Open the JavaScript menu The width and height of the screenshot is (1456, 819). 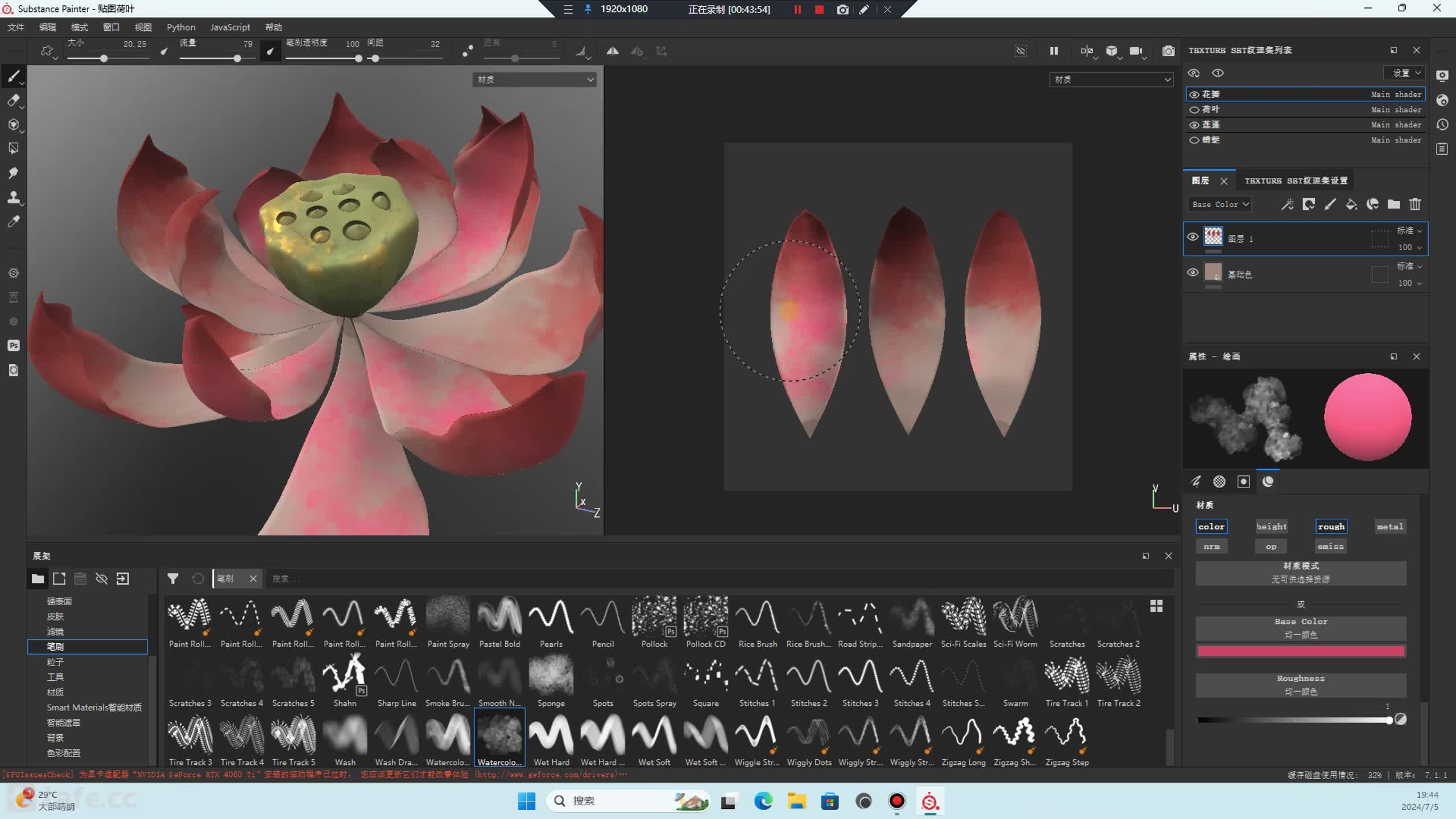click(x=230, y=27)
